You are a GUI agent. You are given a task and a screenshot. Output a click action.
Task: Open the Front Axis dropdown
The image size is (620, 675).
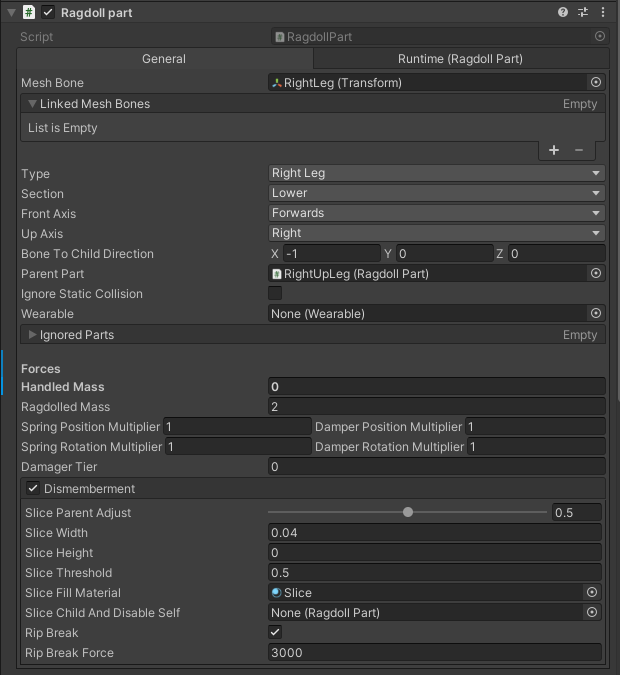point(437,213)
